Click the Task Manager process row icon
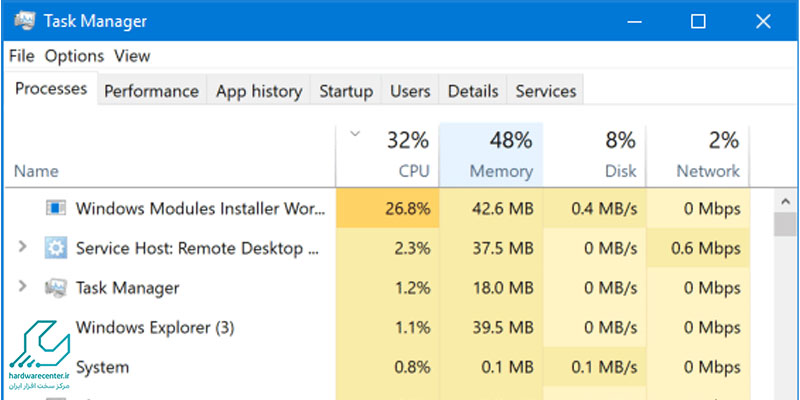 (x=55, y=288)
